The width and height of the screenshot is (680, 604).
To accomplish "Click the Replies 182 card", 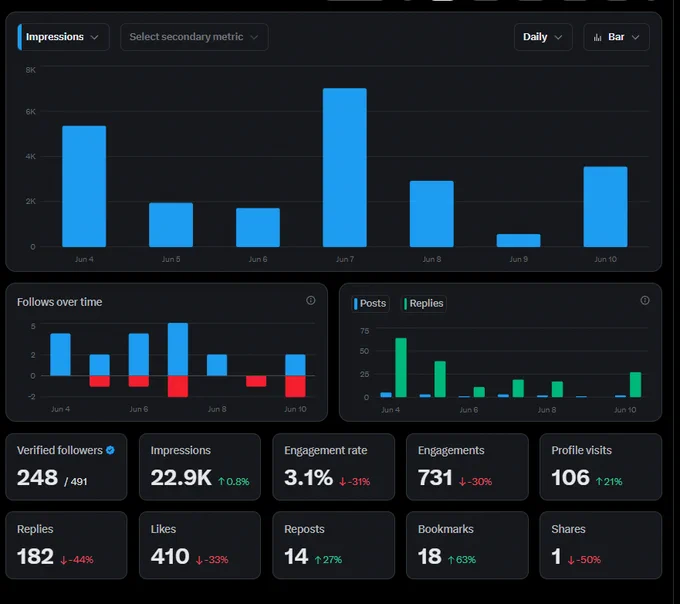I will (x=66, y=545).
